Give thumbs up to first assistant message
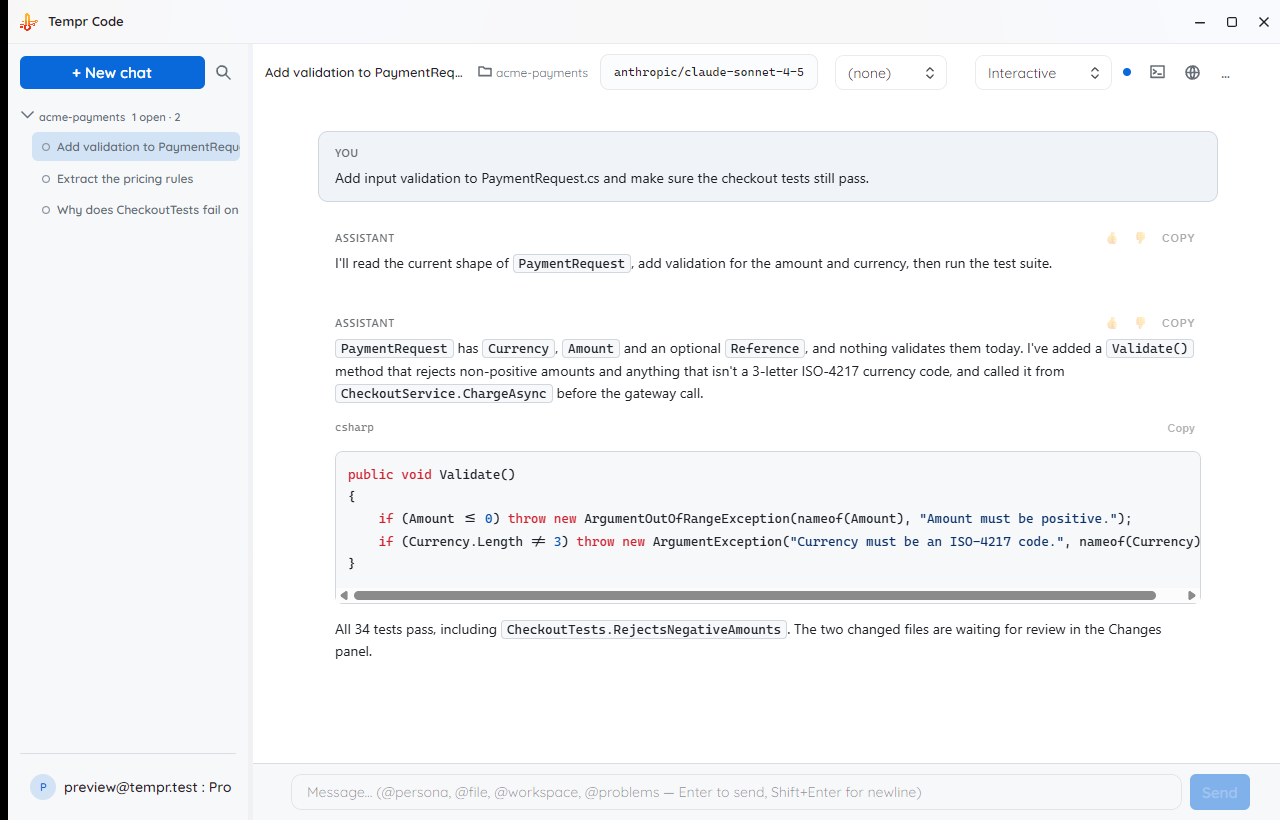Image resolution: width=1280 pixels, height=820 pixels. click(1112, 238)
